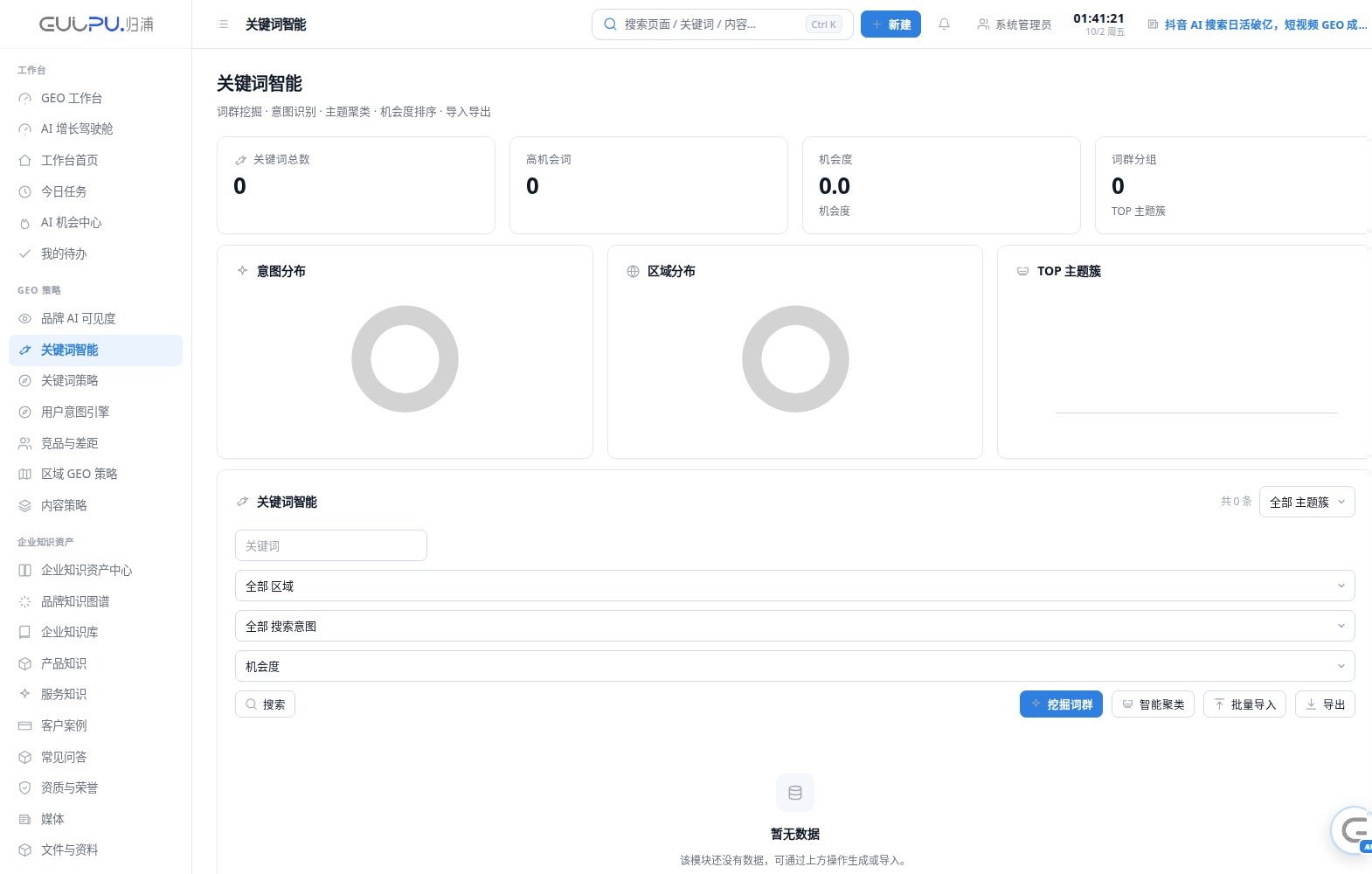This screenshot has width=1372, height=874.
Task: Expand the 全部 区域 filter dropdown
Action: [794, 586]
